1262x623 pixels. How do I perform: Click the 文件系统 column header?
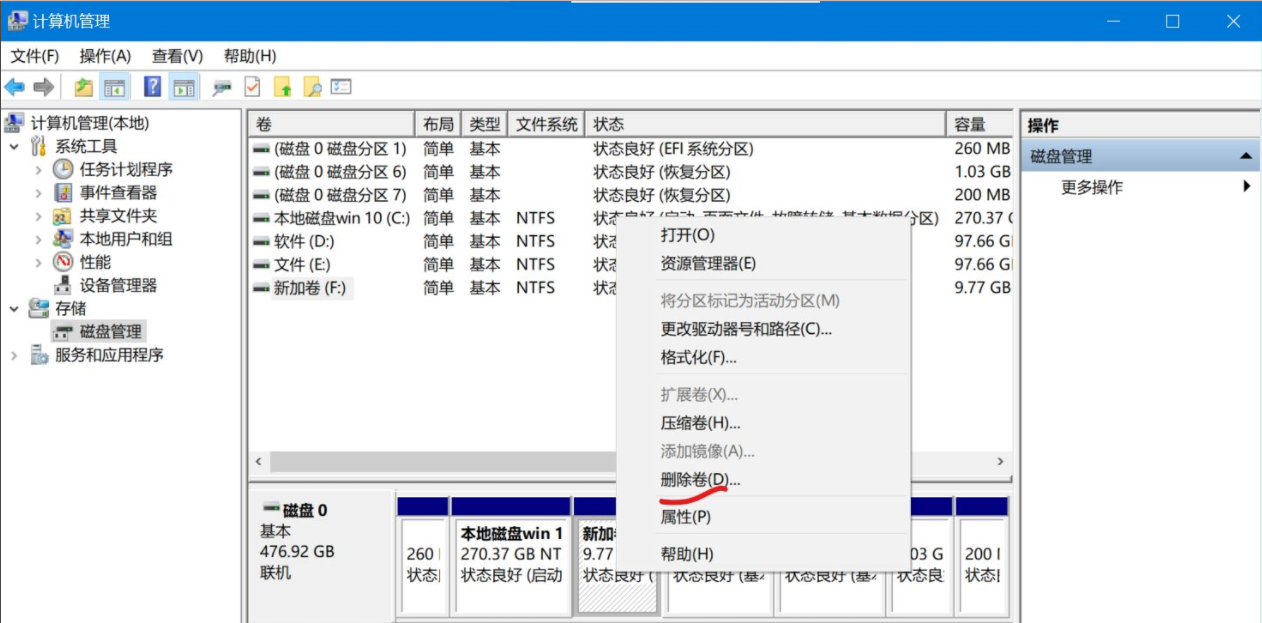click(x=546, y=124)
